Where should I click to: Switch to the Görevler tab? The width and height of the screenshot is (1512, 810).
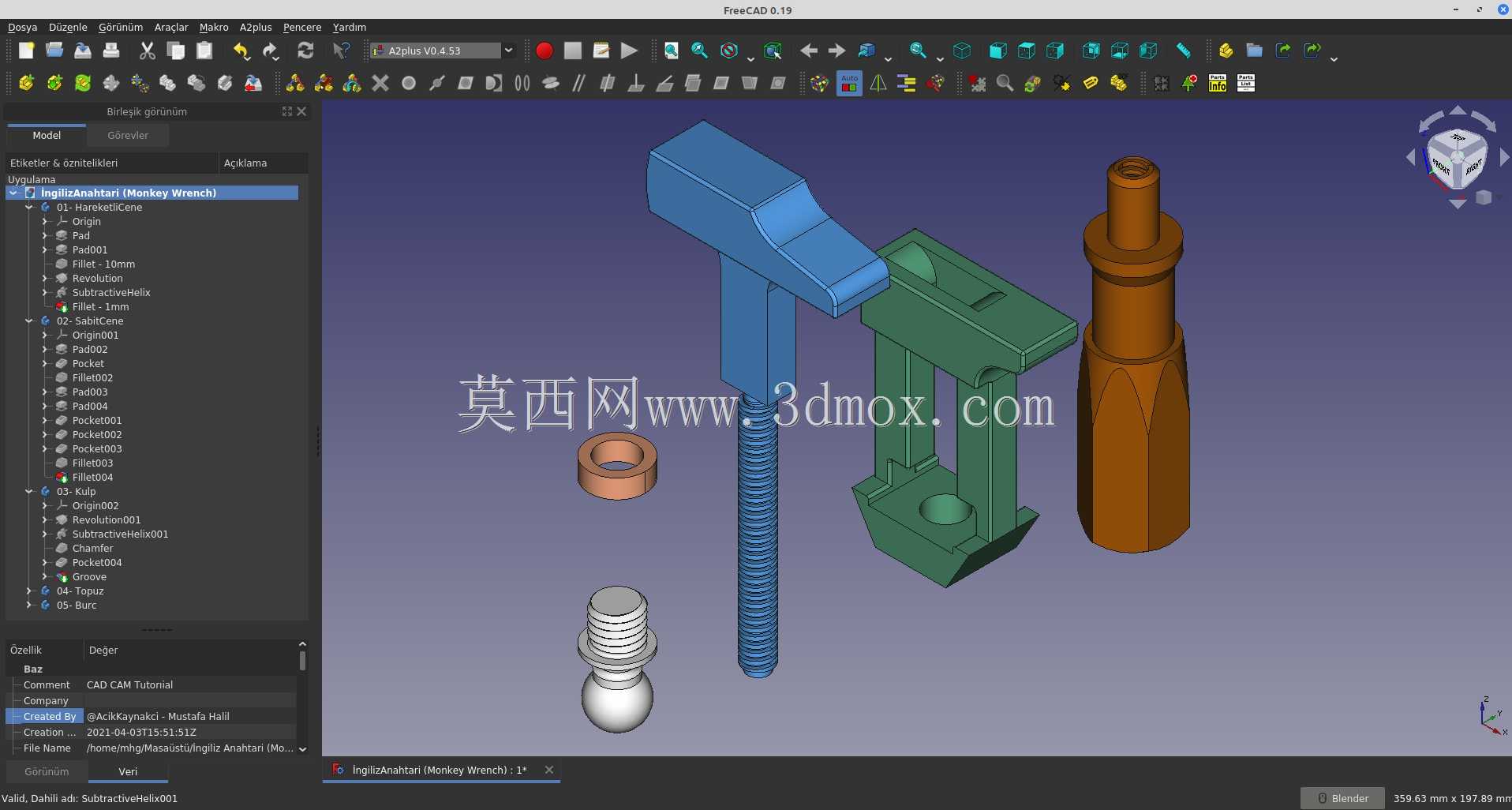[128, 136]
